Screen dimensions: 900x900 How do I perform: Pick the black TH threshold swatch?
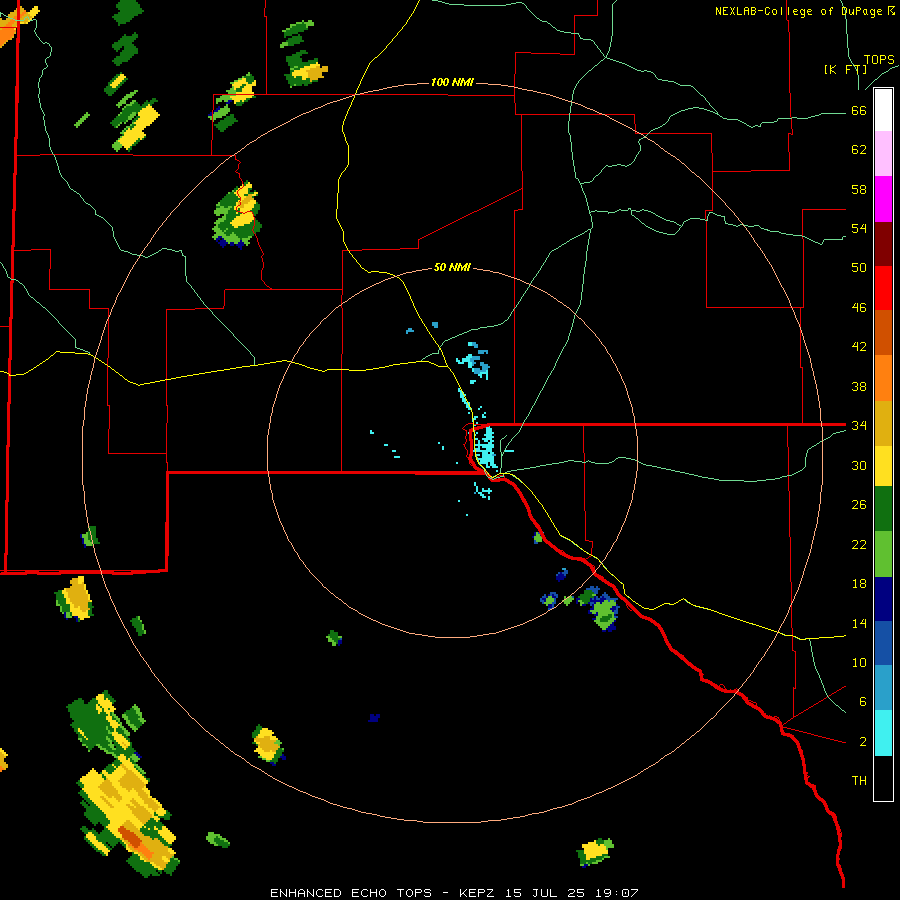(x=883, y=778)
